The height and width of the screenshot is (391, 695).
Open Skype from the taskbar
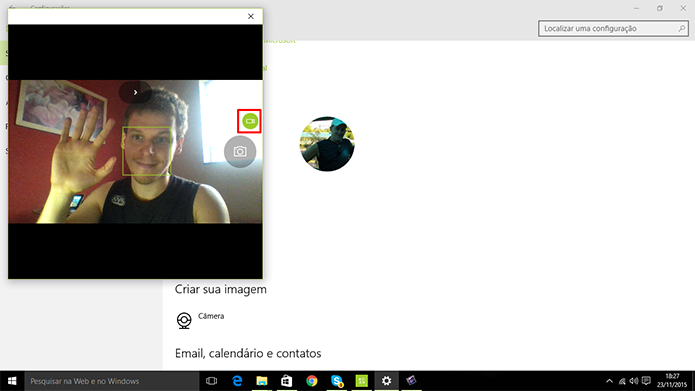336,381
